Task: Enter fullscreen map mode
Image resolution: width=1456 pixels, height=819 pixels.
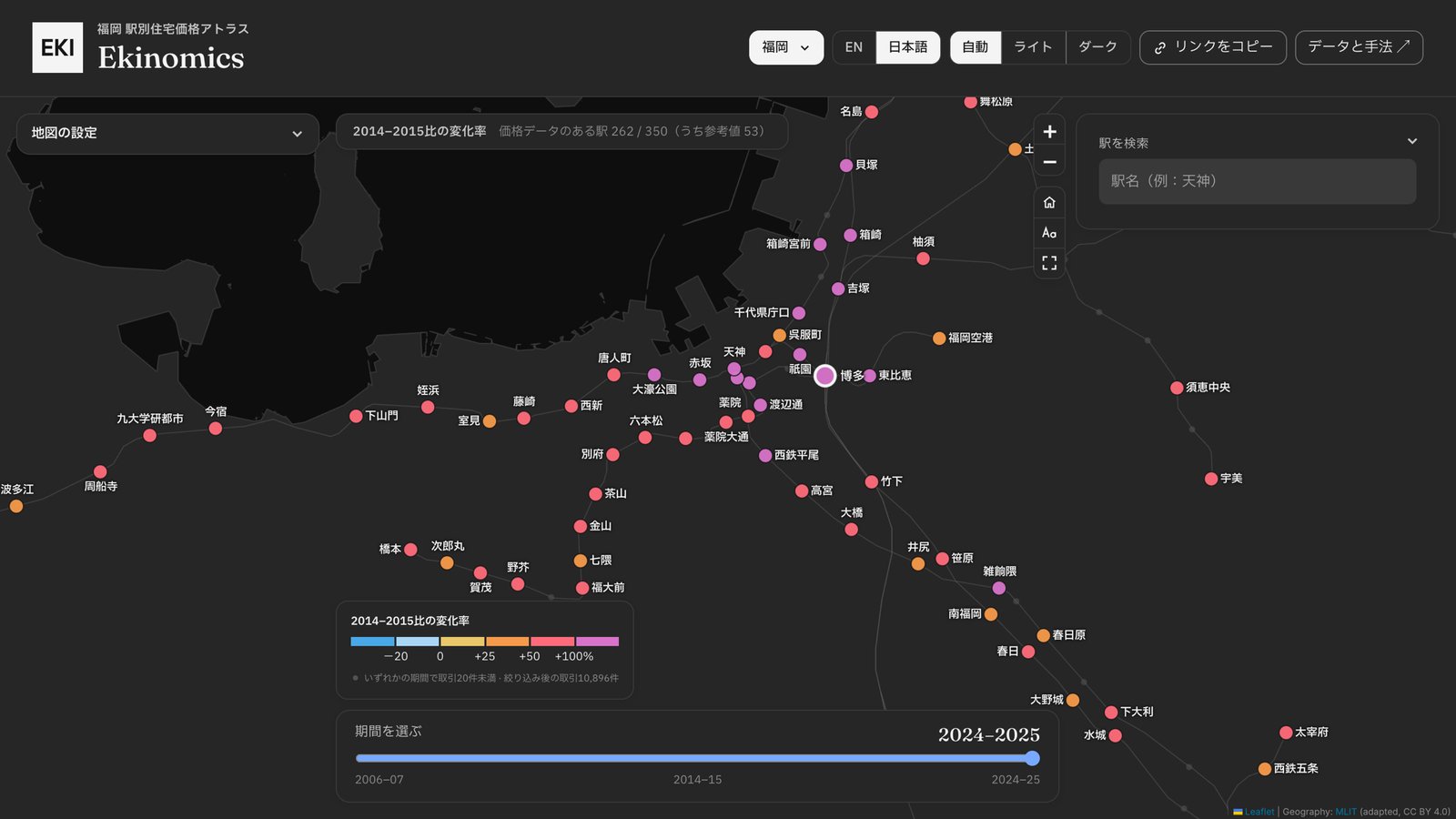Action: pyautogui.click(x=1049, y=263)
